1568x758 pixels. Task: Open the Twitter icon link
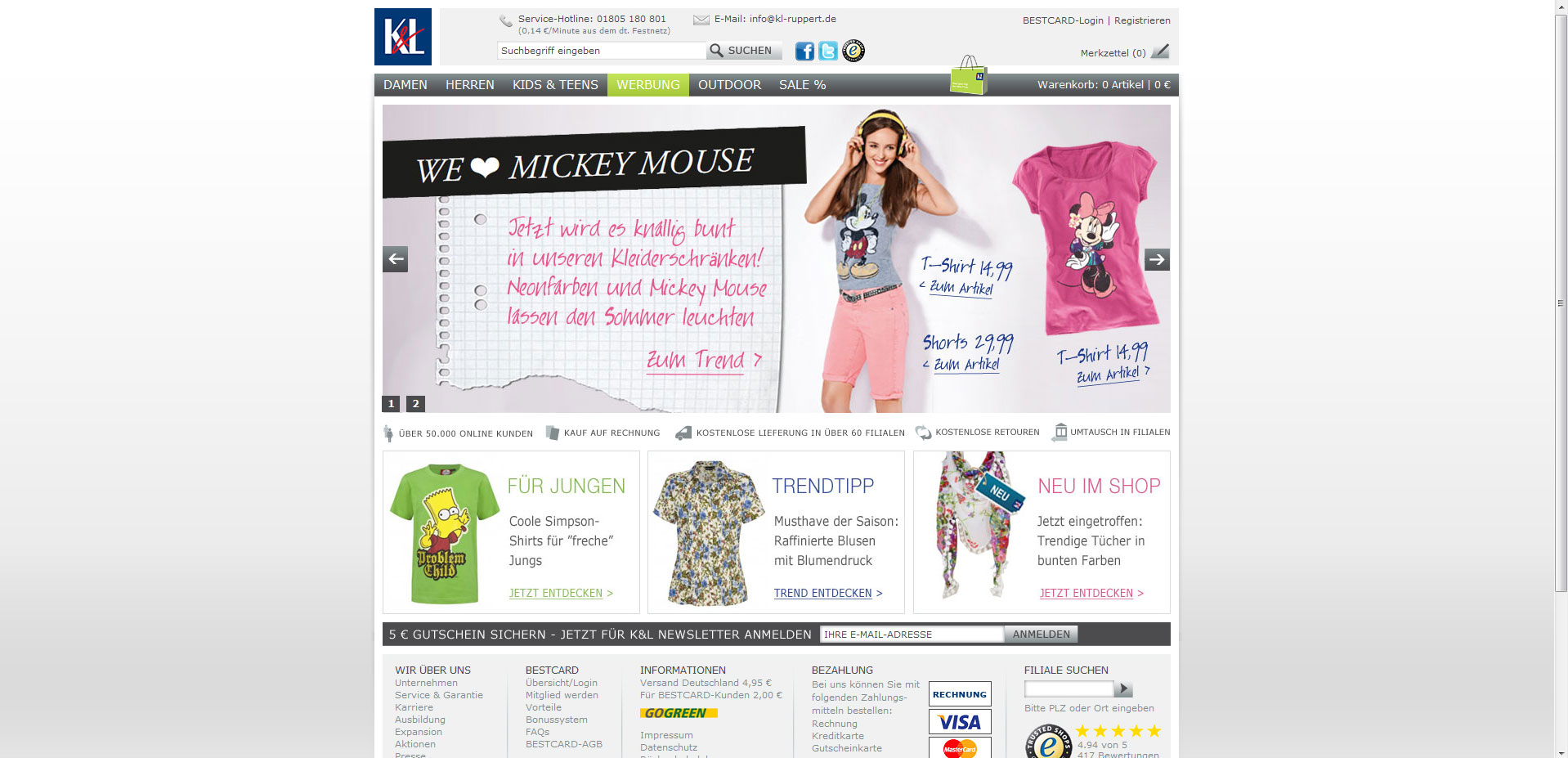click(828, 52)
